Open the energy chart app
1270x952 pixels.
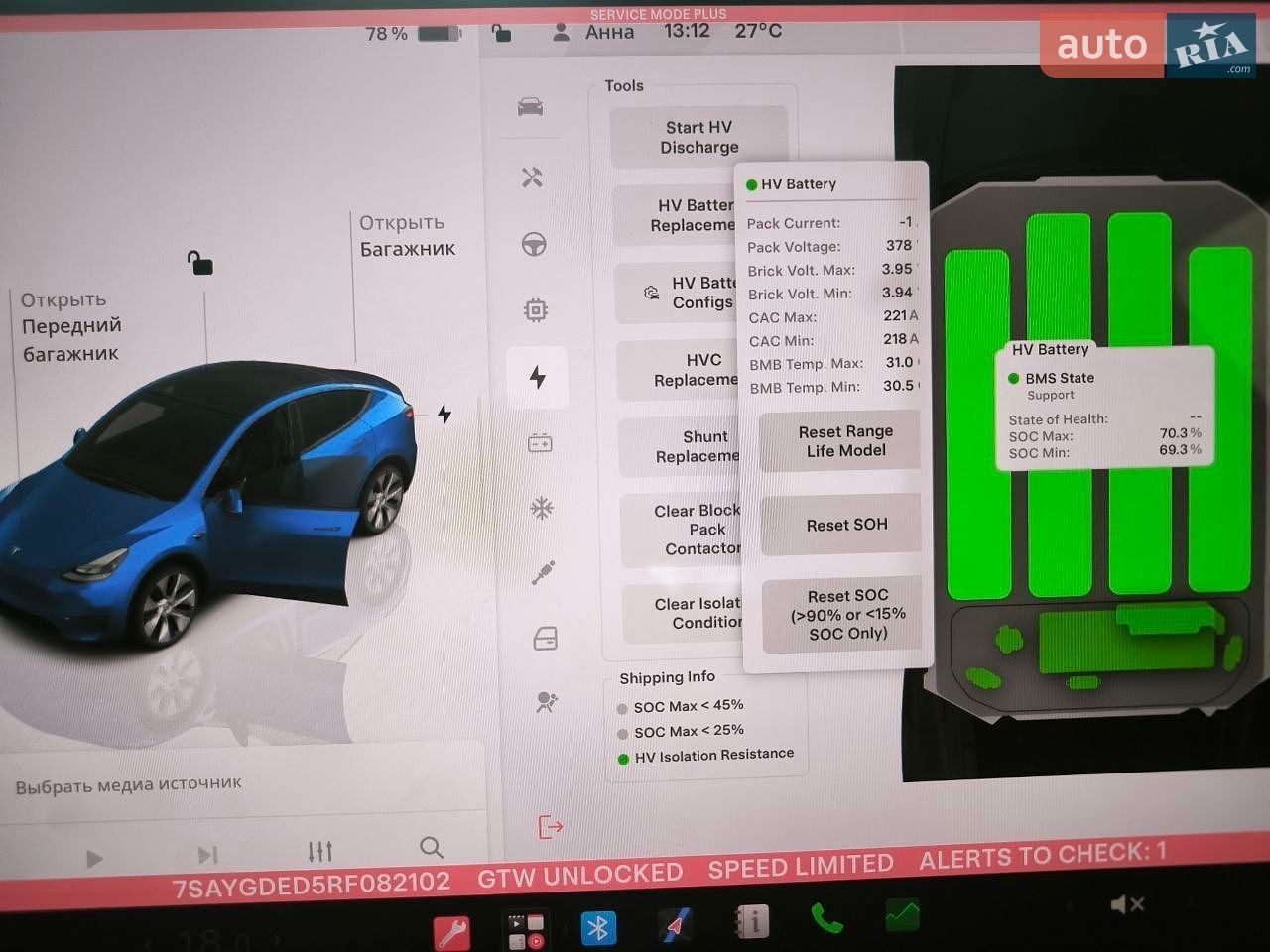coord(902,914)
